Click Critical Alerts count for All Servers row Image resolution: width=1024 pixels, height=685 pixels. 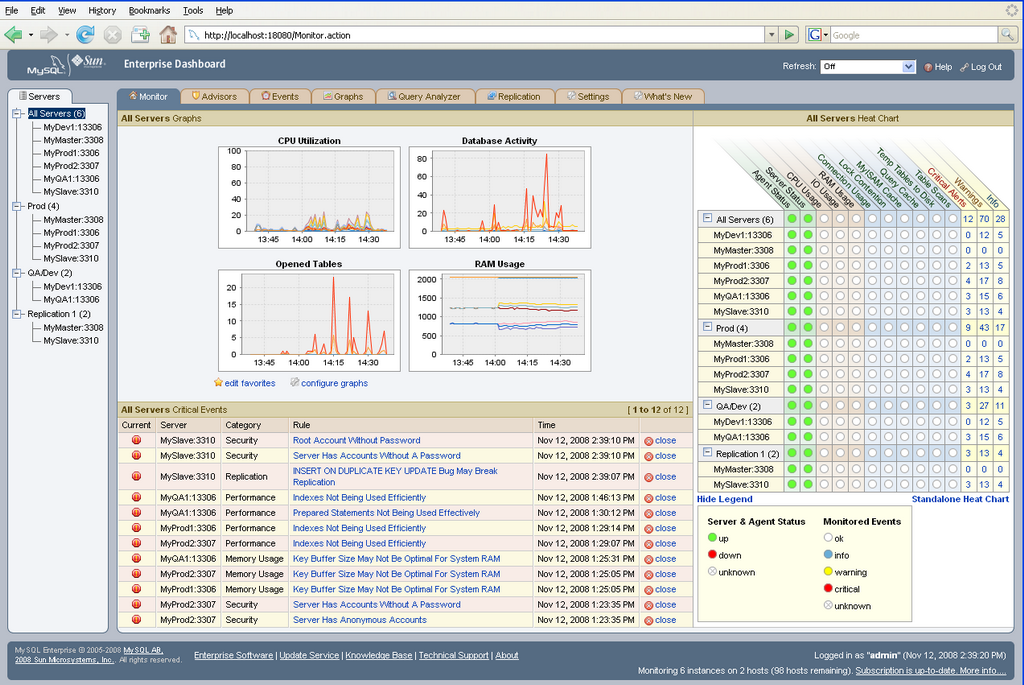point(968,219)
